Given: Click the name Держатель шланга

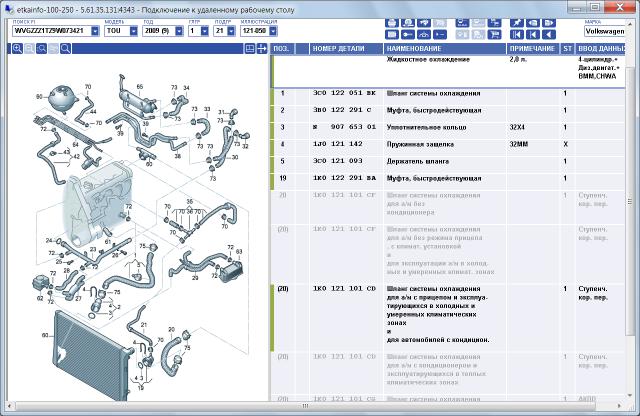Looking at the screenshot, I should pos(418,162).
